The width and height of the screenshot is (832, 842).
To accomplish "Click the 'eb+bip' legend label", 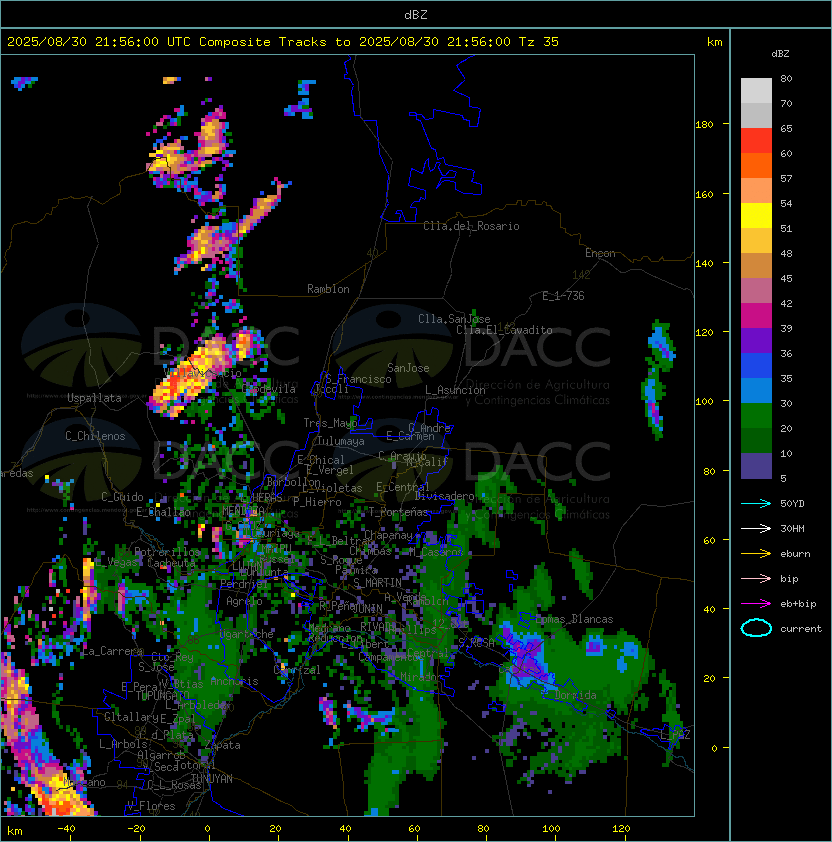I will 798,604.
